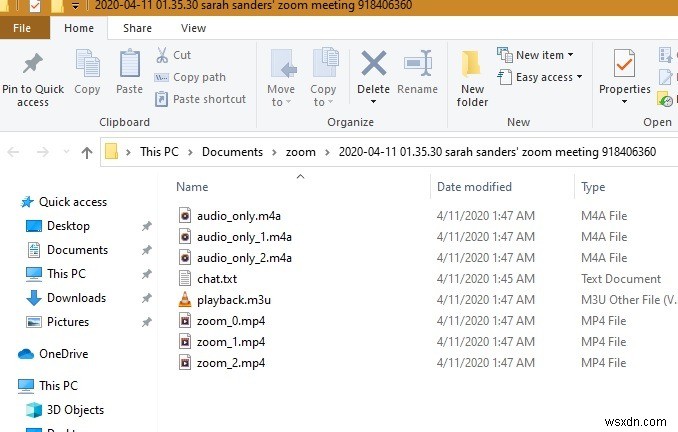Click the Copy ribbon icon

88,65
